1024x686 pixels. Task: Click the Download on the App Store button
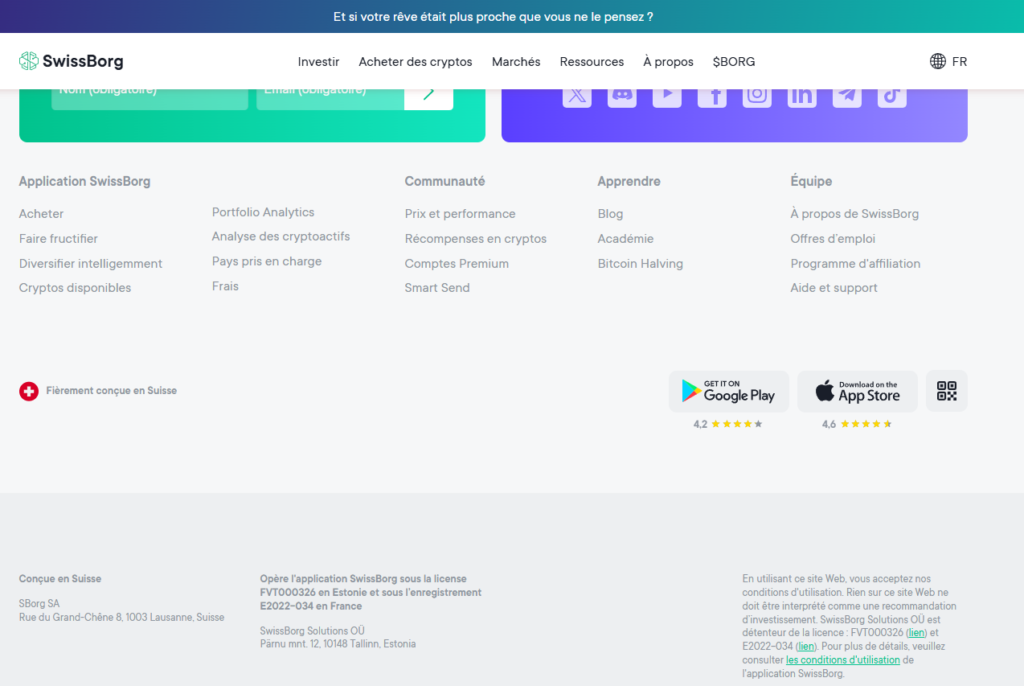click(857, 391)
